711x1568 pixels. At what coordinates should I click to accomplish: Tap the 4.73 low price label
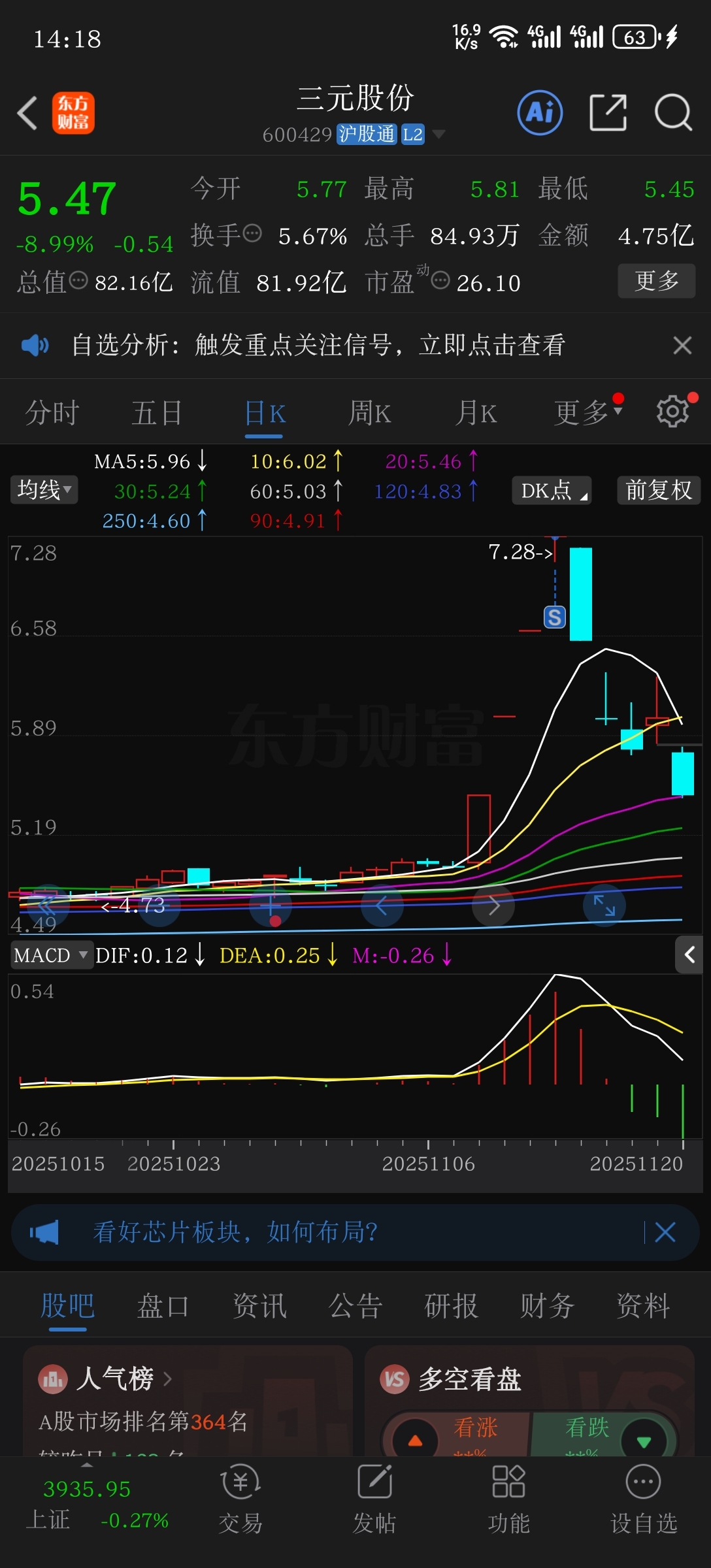[133, 905]
